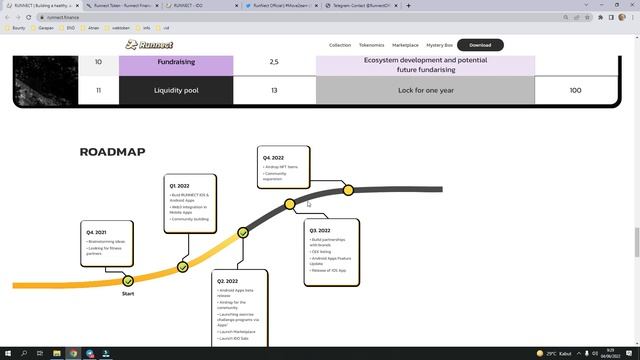Open the Windows Start menu
This screenshot has height=360, width=640.
click(8, 353)
